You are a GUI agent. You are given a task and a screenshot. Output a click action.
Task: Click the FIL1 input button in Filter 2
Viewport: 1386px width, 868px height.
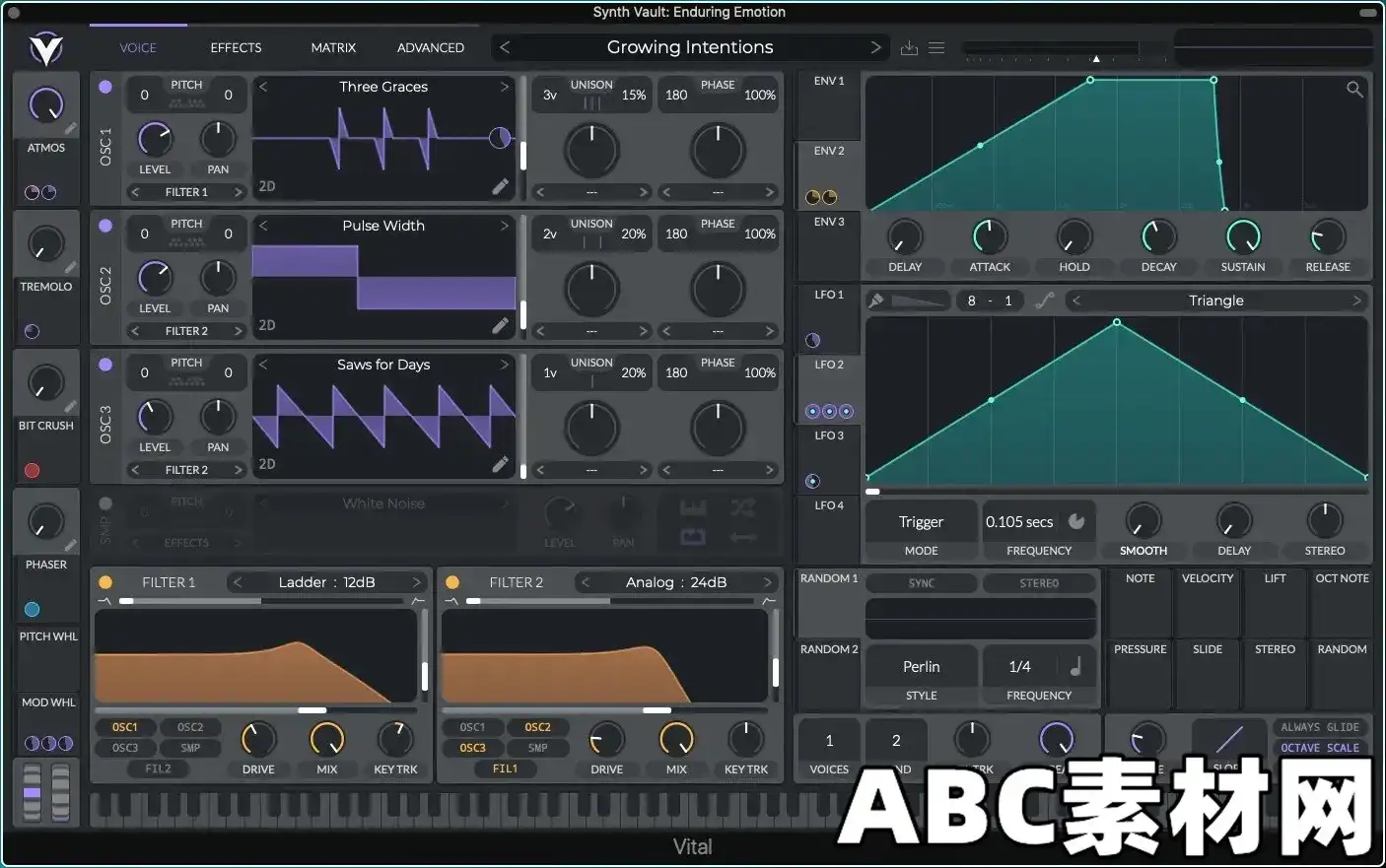(505, 768)
